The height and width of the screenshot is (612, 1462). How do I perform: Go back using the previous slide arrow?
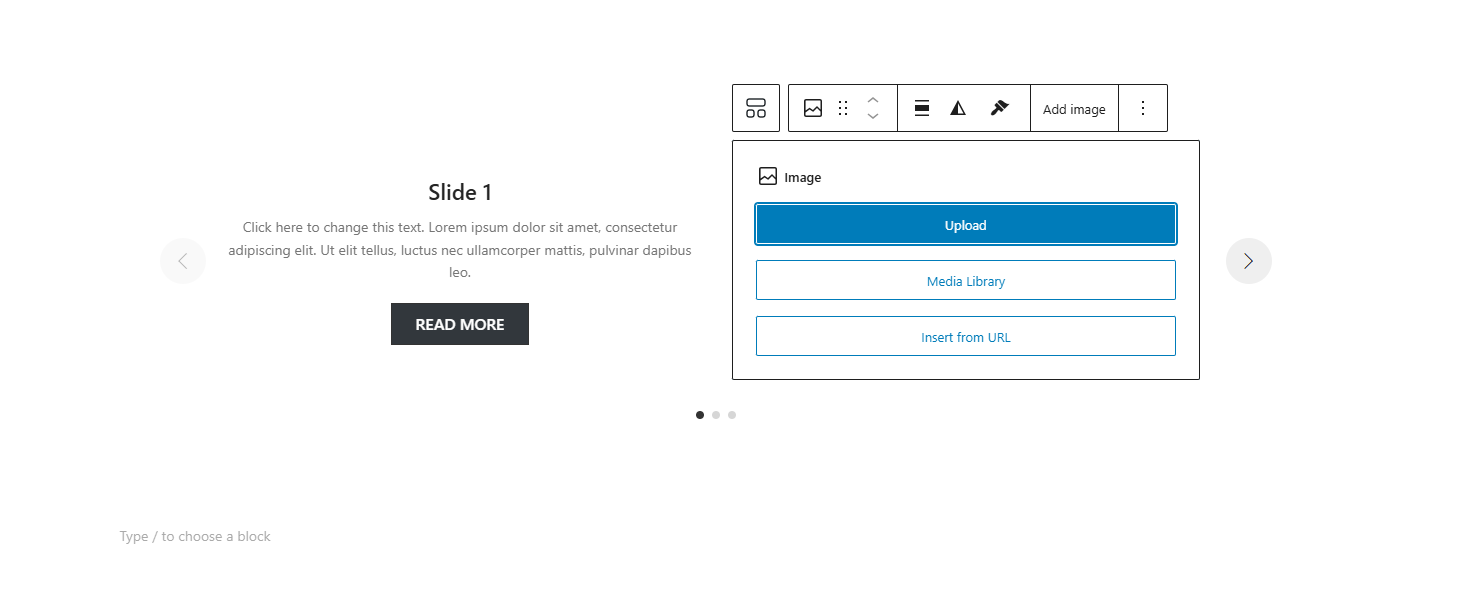coord(183,260)
